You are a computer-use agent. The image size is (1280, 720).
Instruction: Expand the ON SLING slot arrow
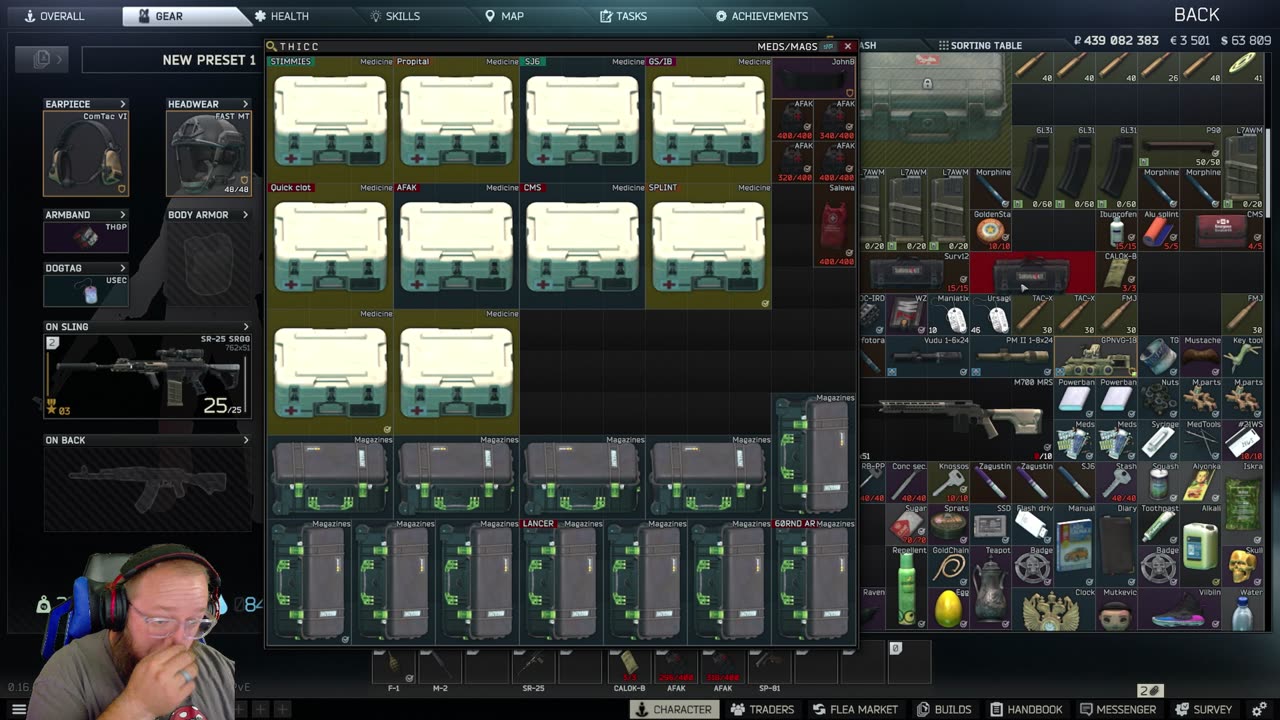point(245,326)
